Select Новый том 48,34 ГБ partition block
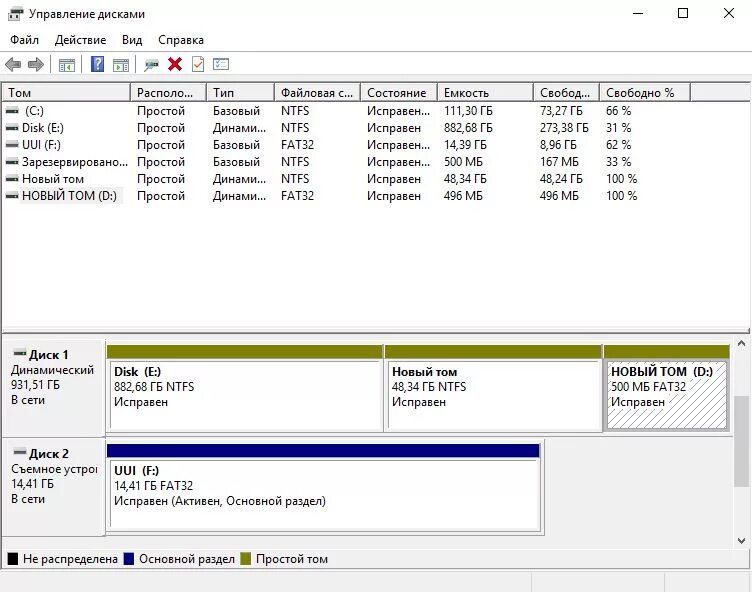The width and height of the screenshot is (752, 592). click(493, 389)
